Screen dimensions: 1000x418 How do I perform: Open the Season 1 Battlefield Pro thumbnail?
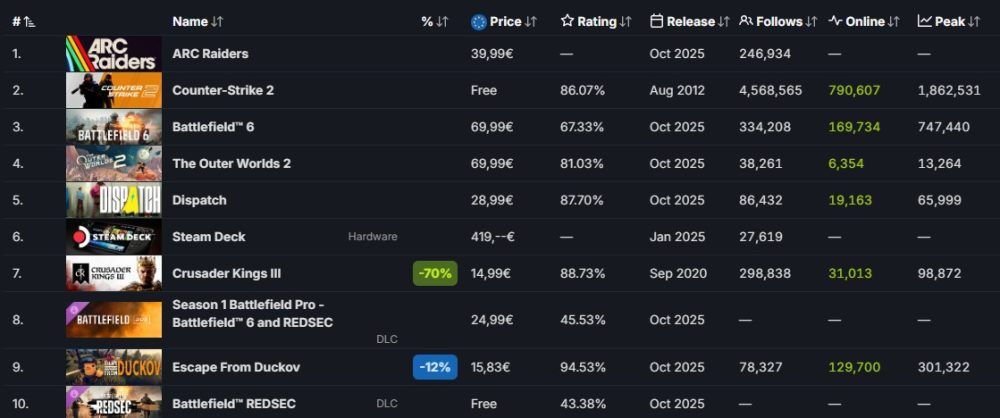(x=114, y=320)
